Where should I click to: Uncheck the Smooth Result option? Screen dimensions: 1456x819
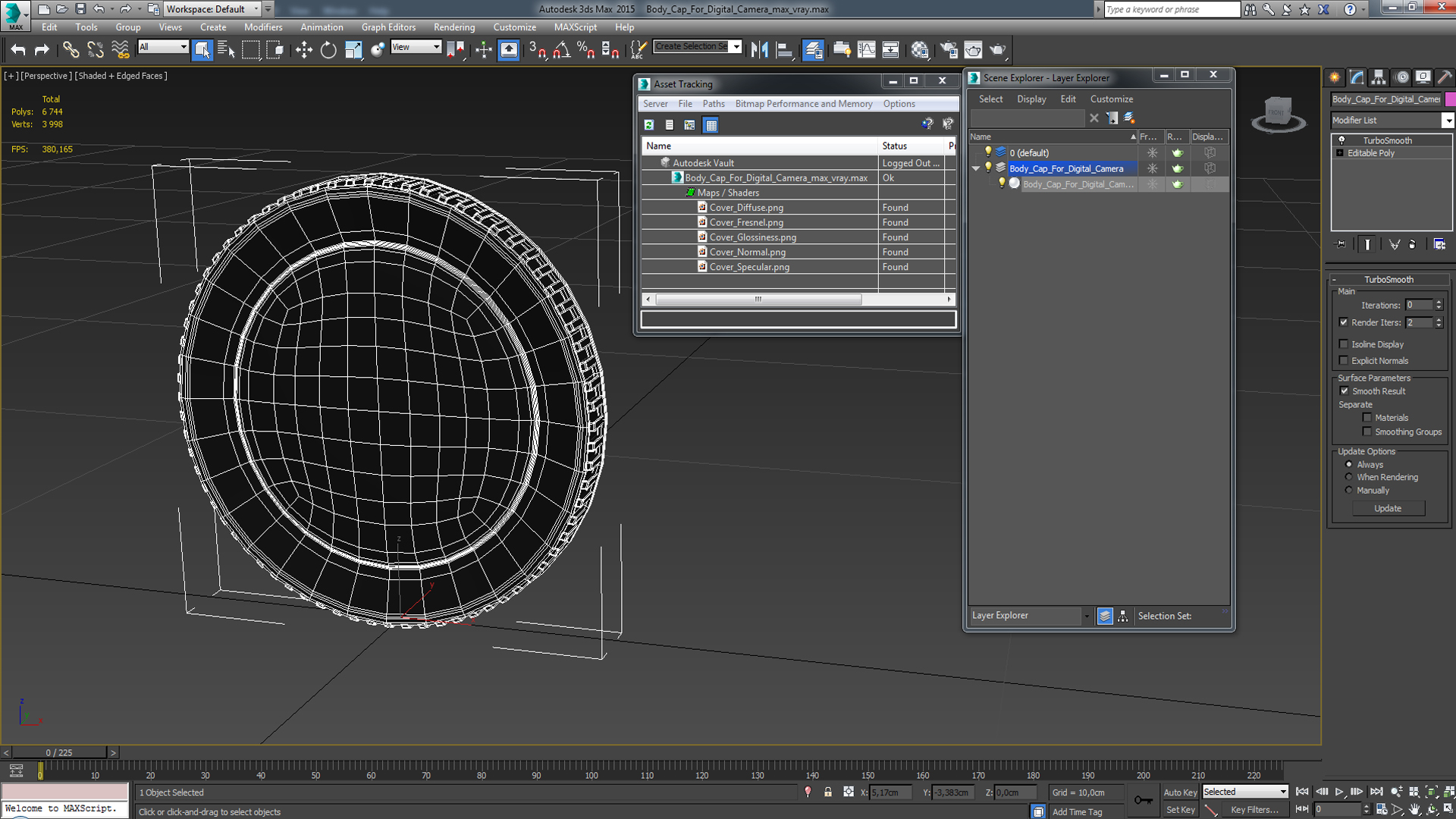point(1345,391)
